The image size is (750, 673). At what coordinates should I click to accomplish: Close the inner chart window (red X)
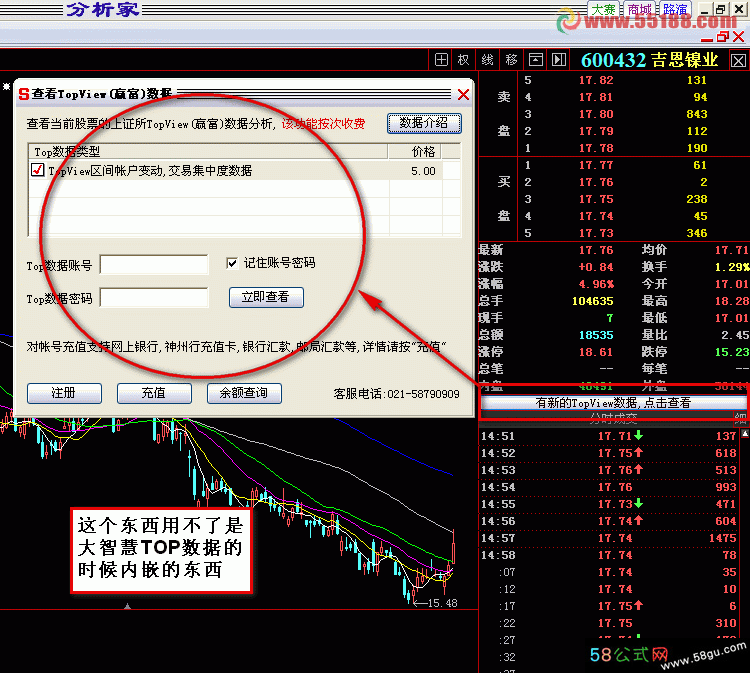point(739,36)
